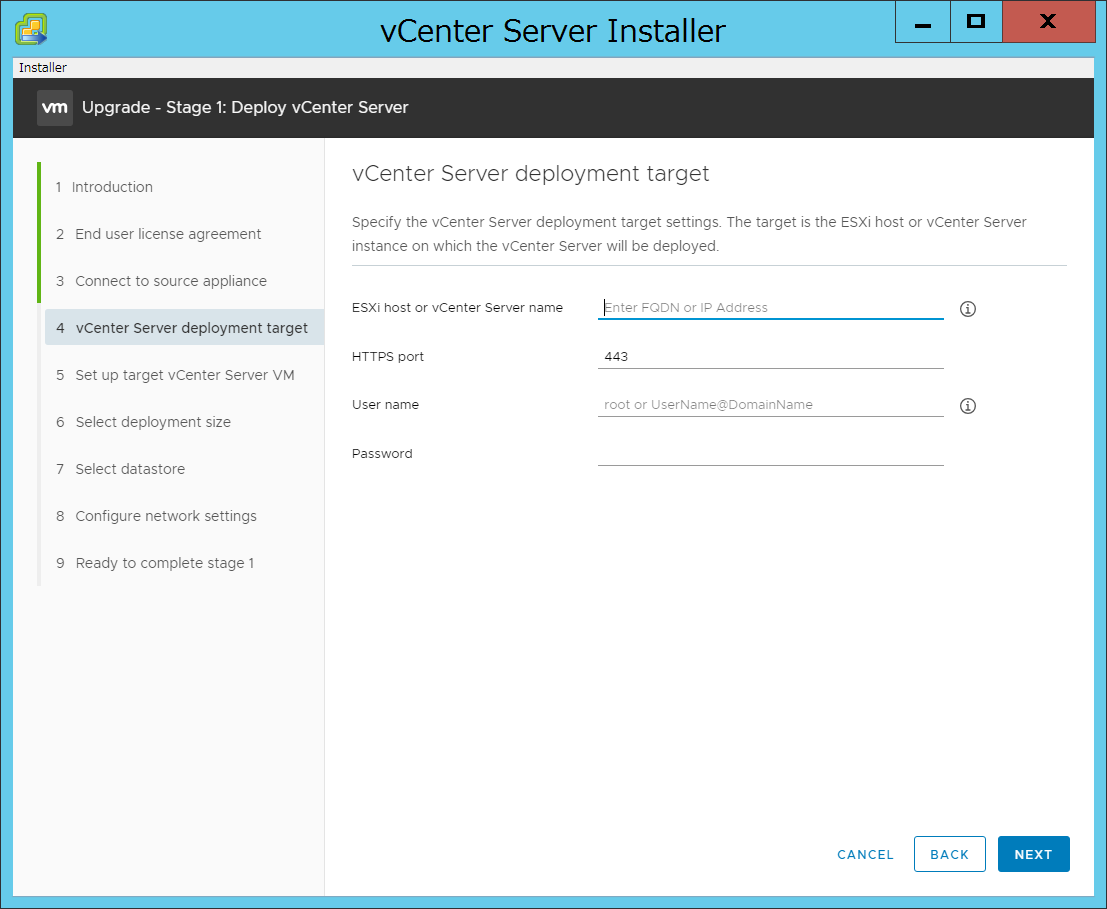Click the 'HTTPS port' label

point(388,356)
